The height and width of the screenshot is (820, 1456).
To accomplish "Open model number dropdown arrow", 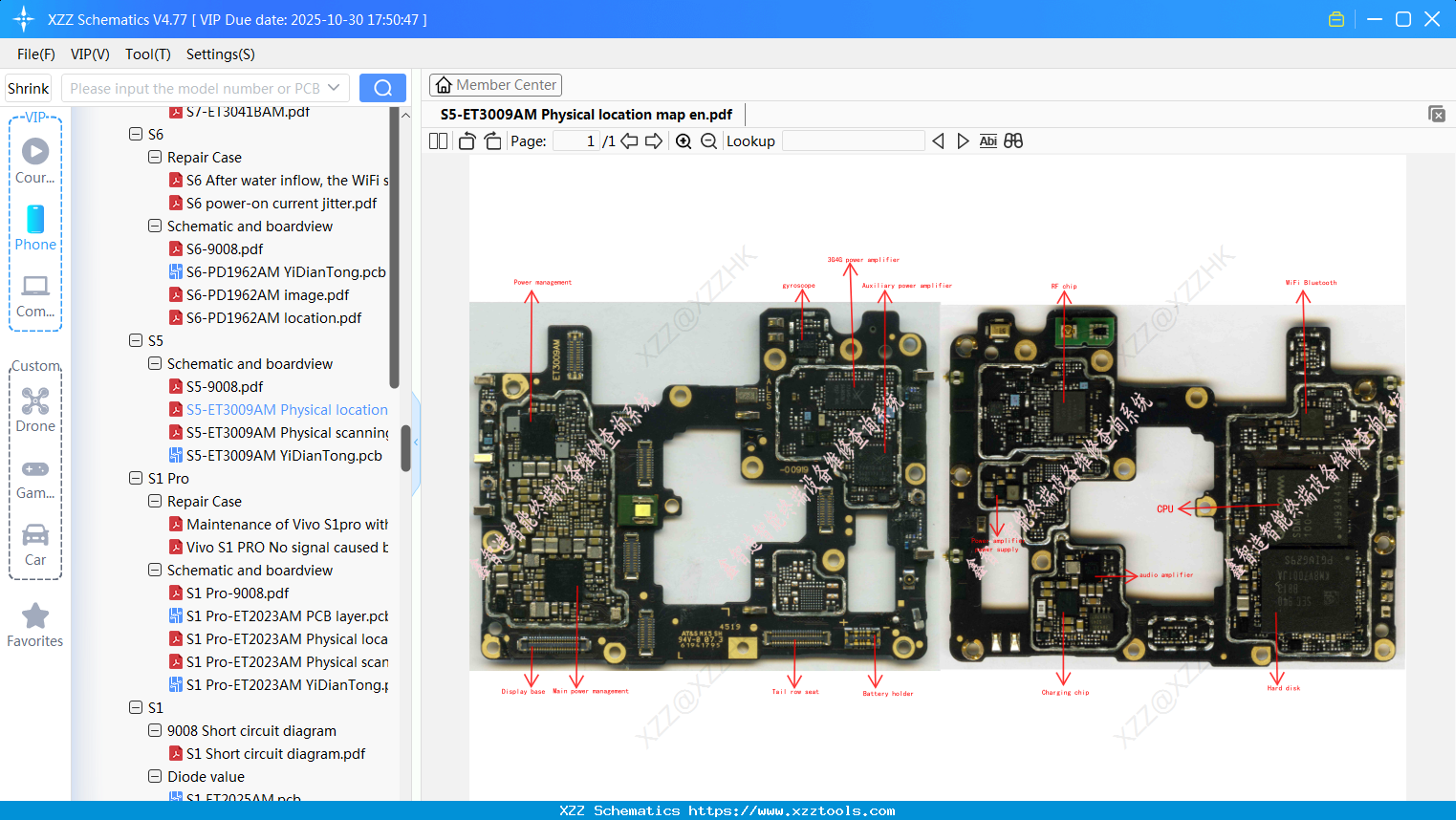I will (334, 88).
